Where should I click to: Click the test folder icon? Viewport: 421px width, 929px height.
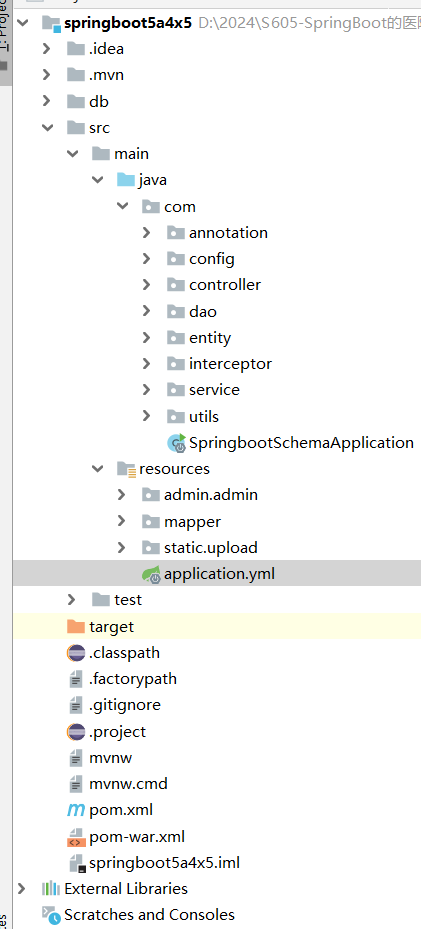pos(101,600)
